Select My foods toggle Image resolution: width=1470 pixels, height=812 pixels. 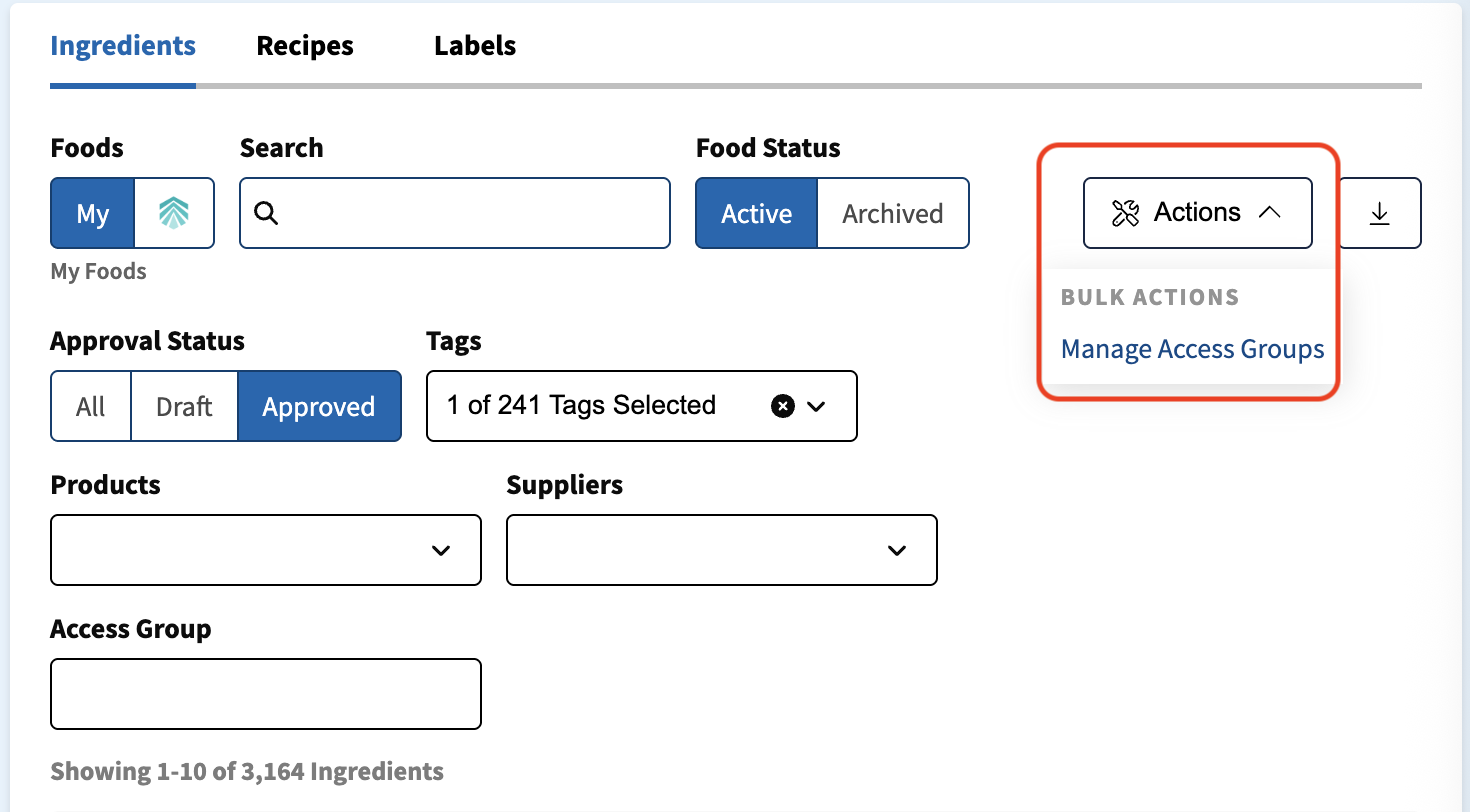point(92,213)
